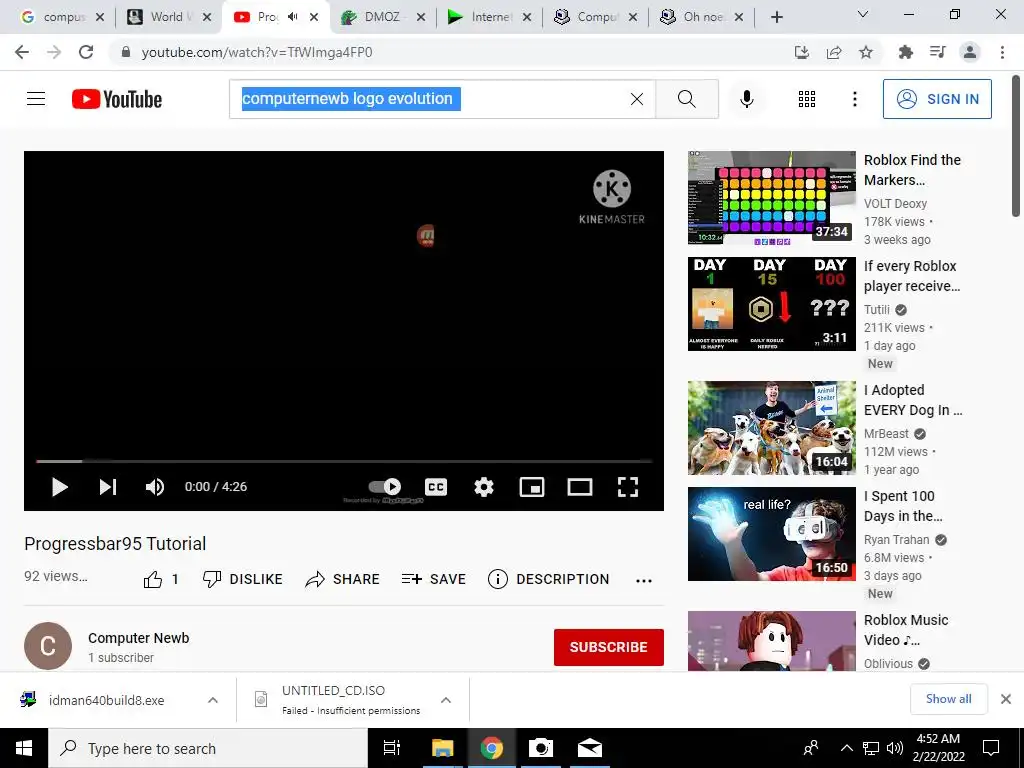Open a new browser tab
This screenshot has height=768, width=1024.
pyautogui.click(x=776, y=17)
